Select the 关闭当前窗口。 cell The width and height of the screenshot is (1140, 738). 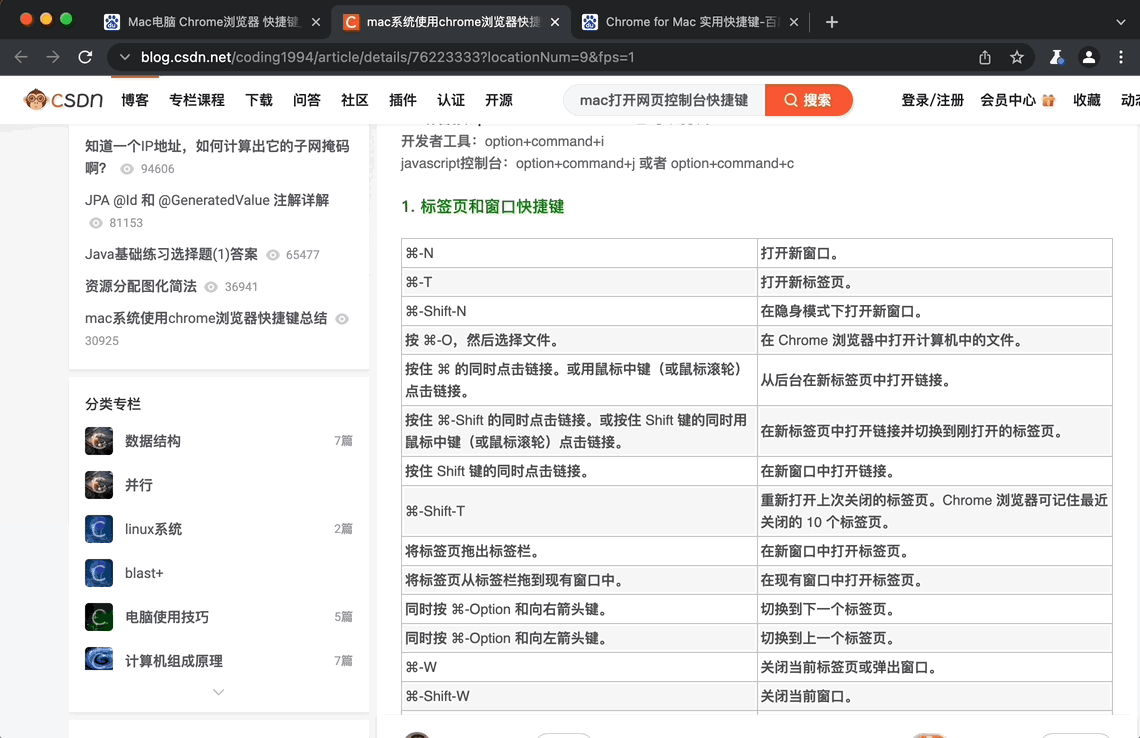click(934, 697)
